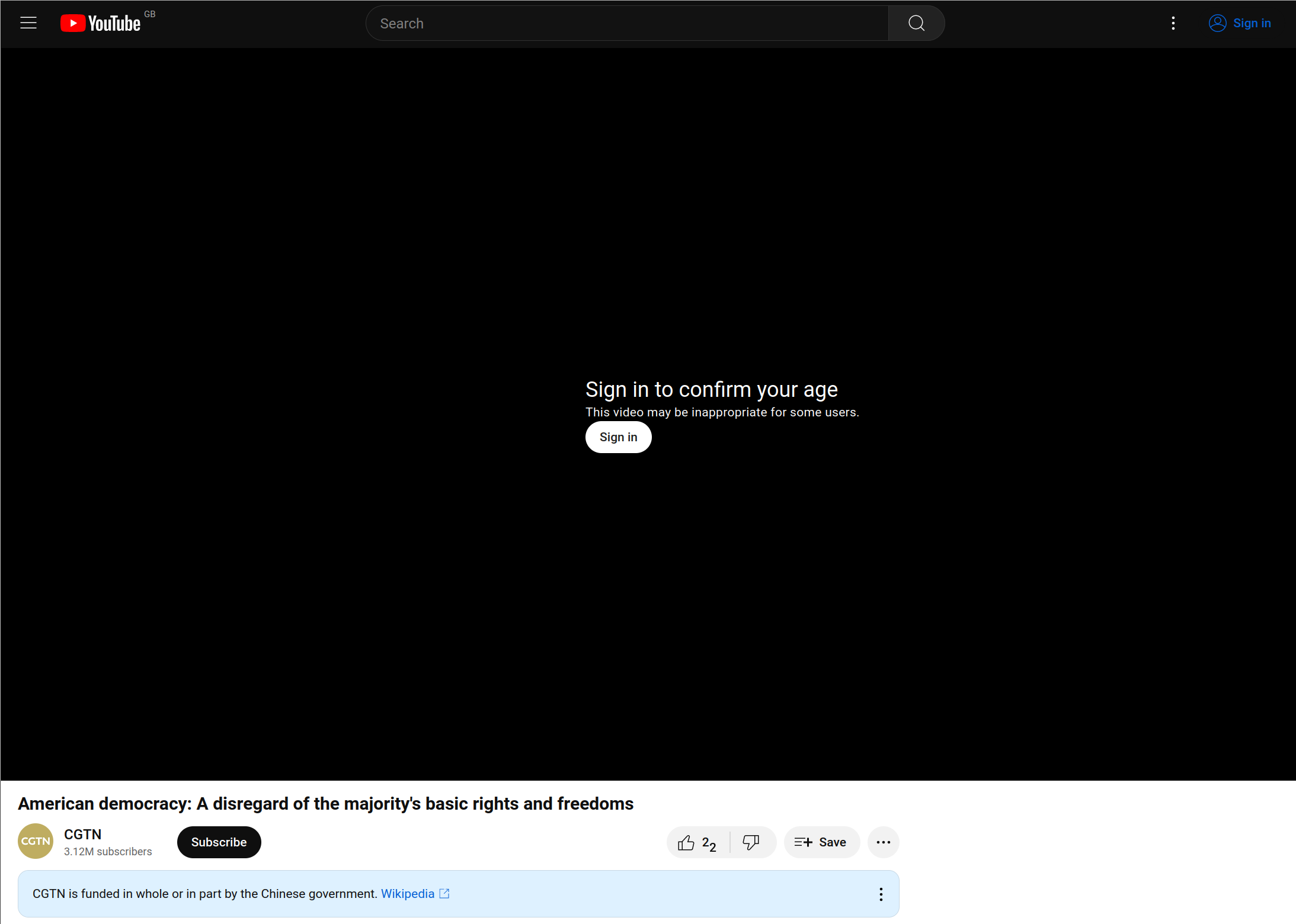Open the funding notice info panel options menu
Screen dimensions: 1296x924
tap(881, 894)
